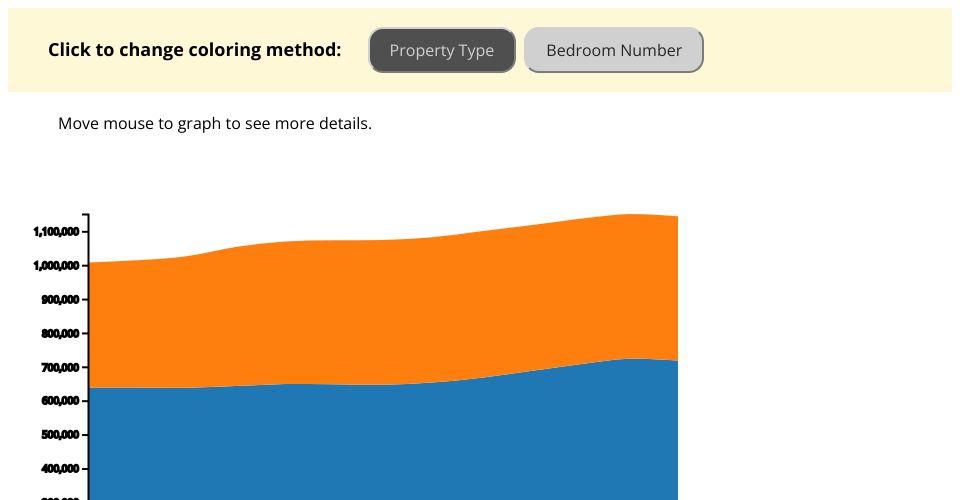Click the 1,100,000 y-axis label
Viewport: 960px width, 500px height.
point(57,232)
